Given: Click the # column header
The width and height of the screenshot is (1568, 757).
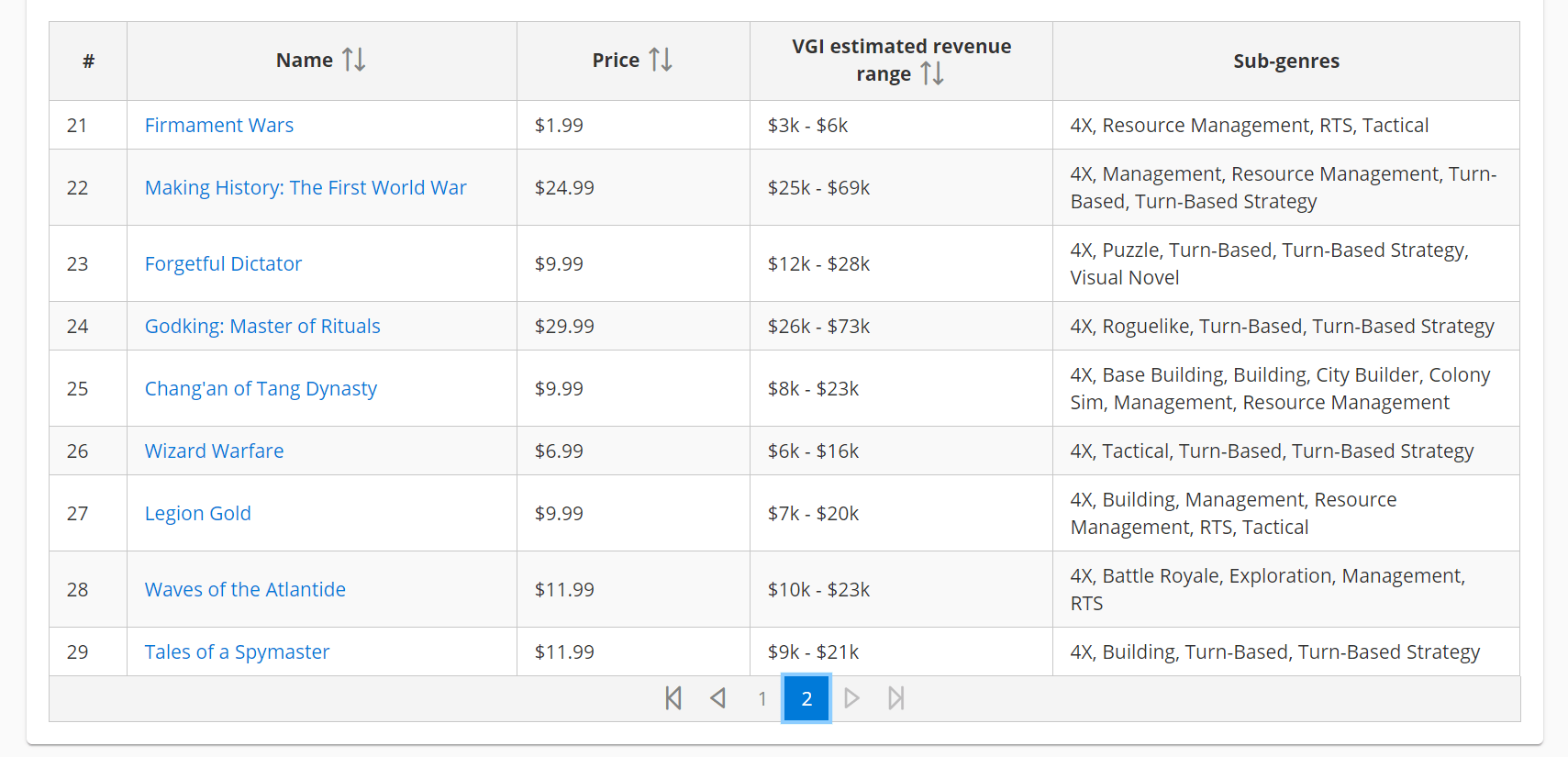Looking at the screenshot, I should [x=88, y=61].
